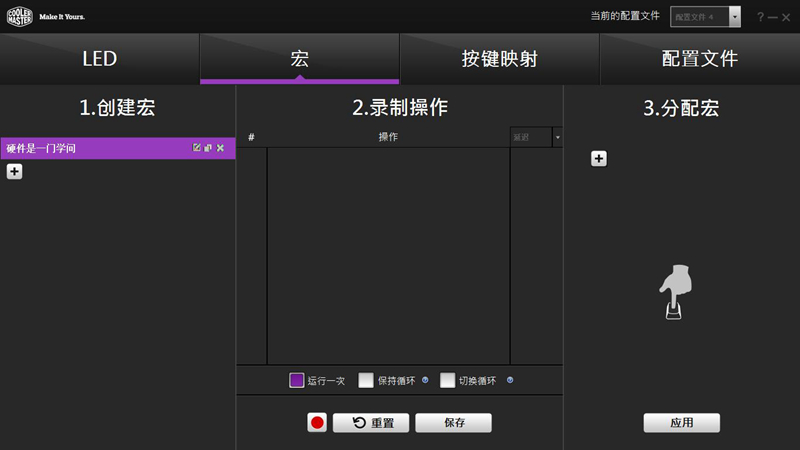This screenshot has height=450, width=800.
Task: Switch to the LED tab
Action: point(99,59)
